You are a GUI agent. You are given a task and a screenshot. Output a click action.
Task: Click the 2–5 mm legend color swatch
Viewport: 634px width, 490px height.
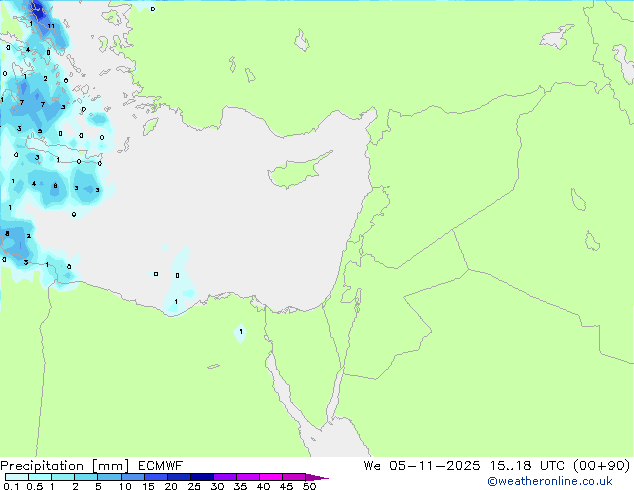tap(86, 477)
